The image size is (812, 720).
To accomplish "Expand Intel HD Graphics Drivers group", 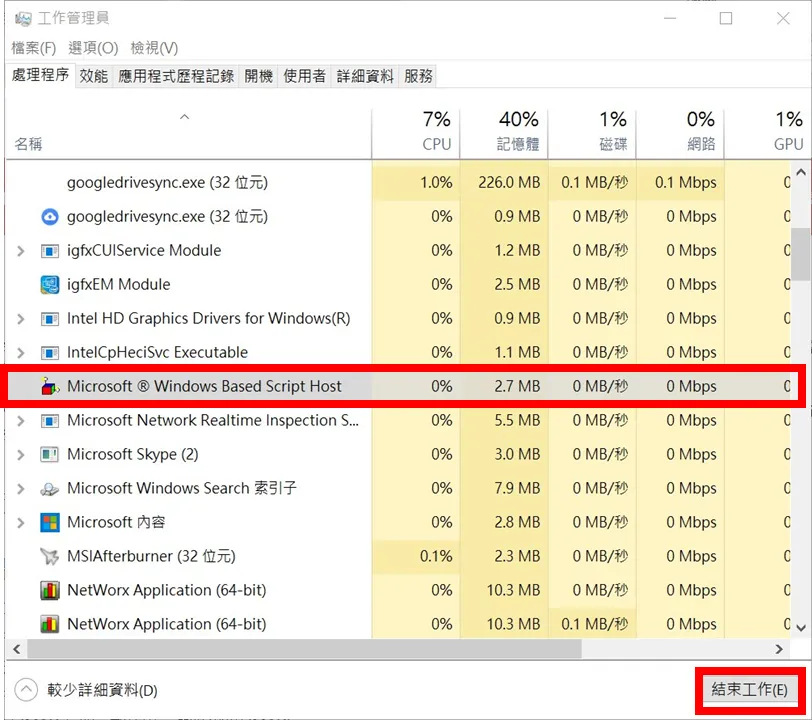I will click(x=21, y=319).
